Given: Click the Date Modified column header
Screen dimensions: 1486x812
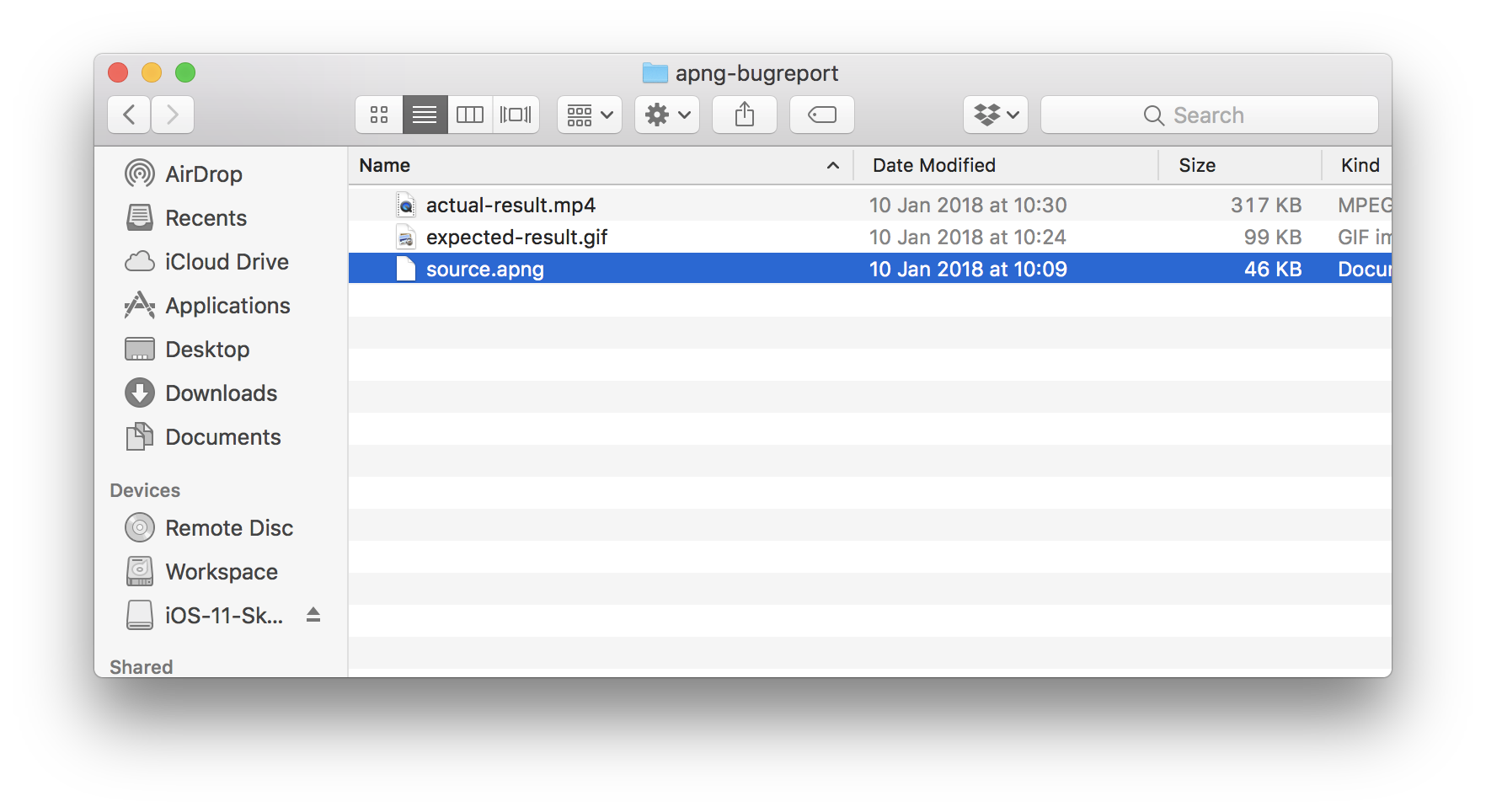Looking at the screenshot, I should 933,165.
